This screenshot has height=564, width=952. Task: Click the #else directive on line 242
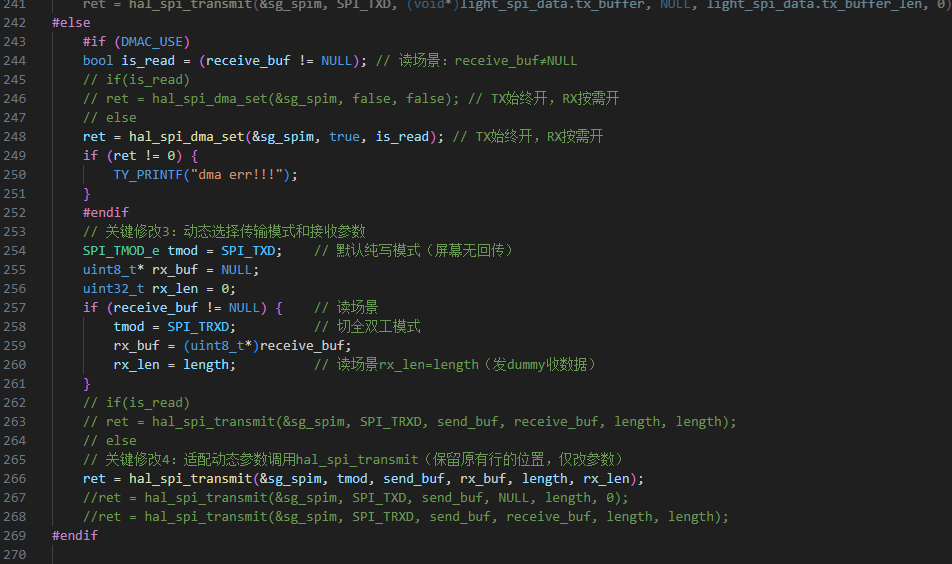pos(71,23)
